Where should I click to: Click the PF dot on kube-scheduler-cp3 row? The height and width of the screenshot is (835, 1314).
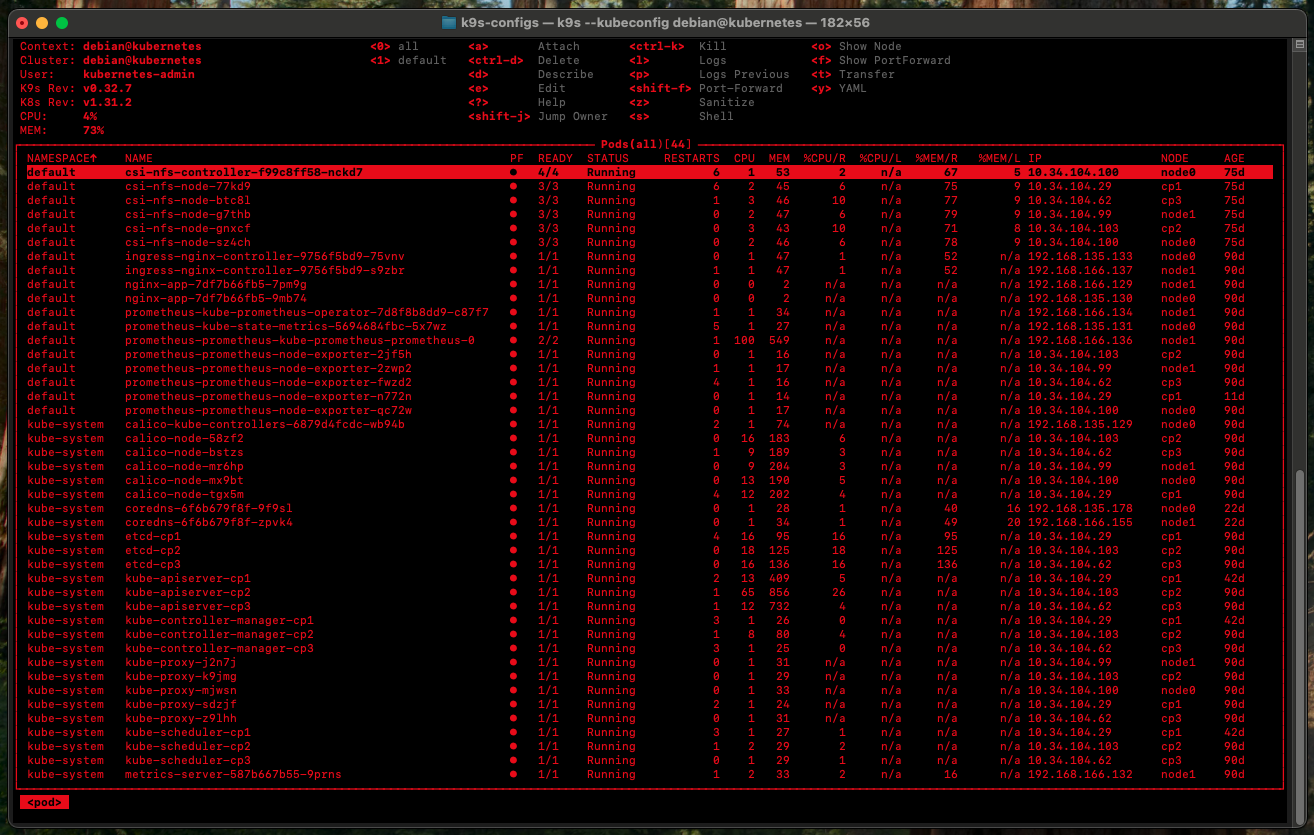pos(514,760)
